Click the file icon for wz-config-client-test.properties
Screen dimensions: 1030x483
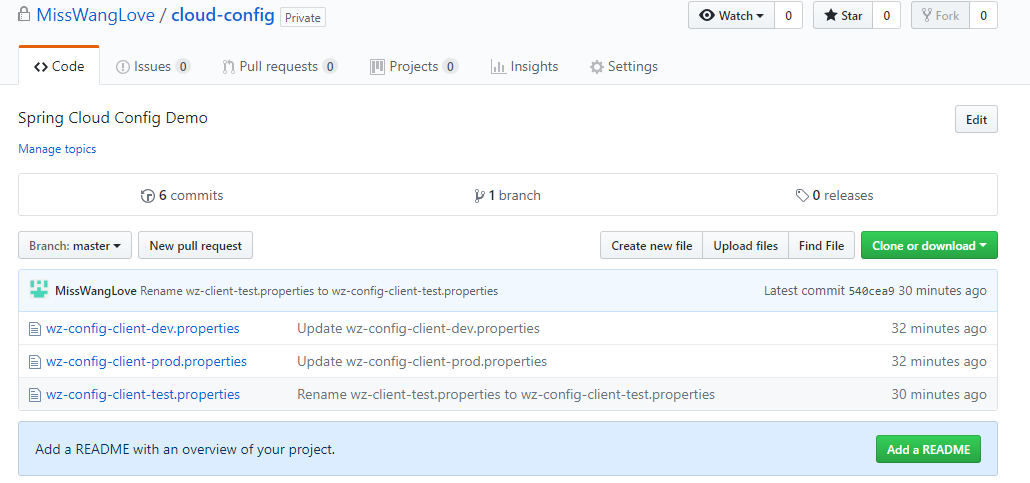[x=35, y=395]
